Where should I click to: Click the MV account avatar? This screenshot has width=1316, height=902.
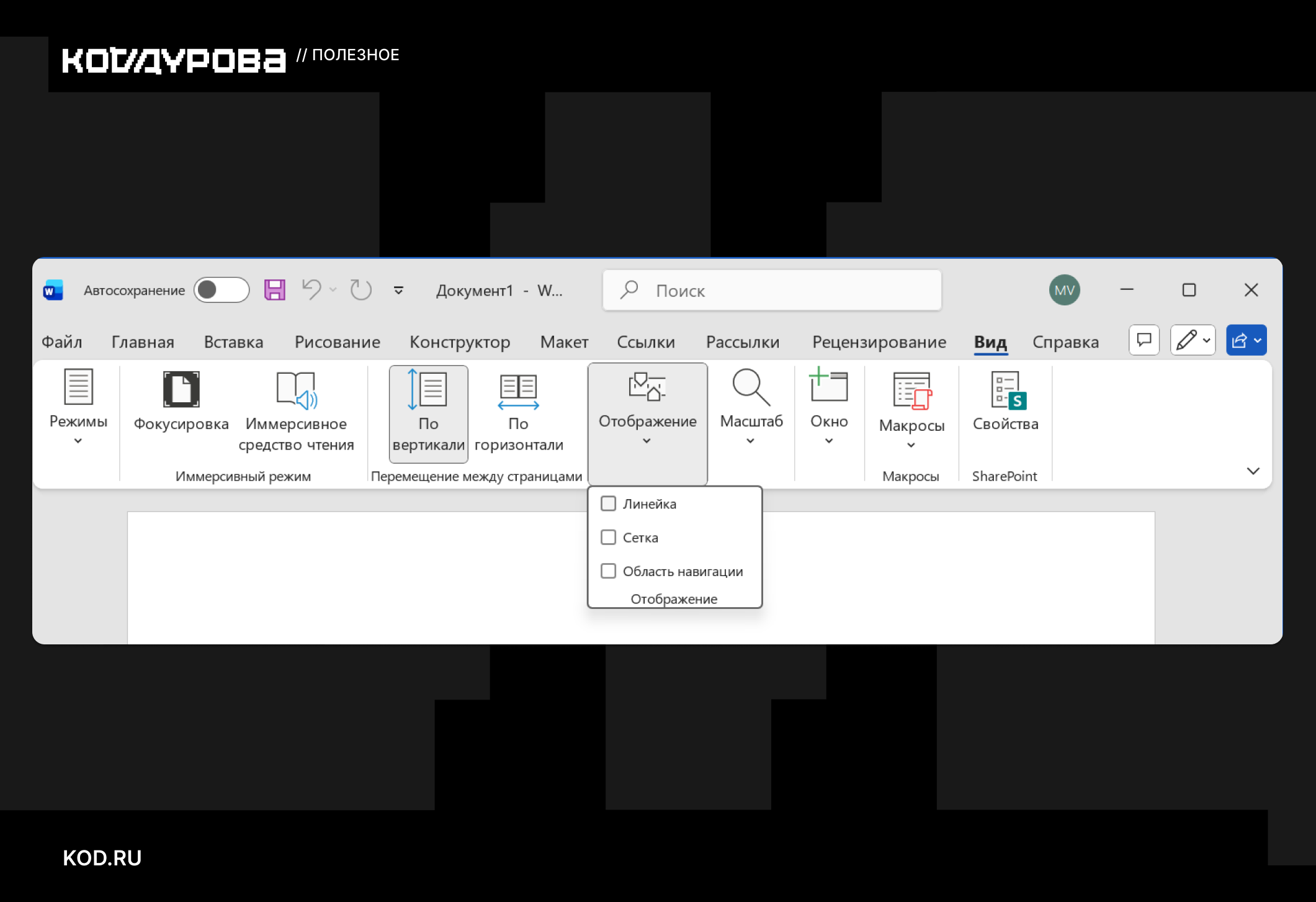click(x=1065, y=290)
